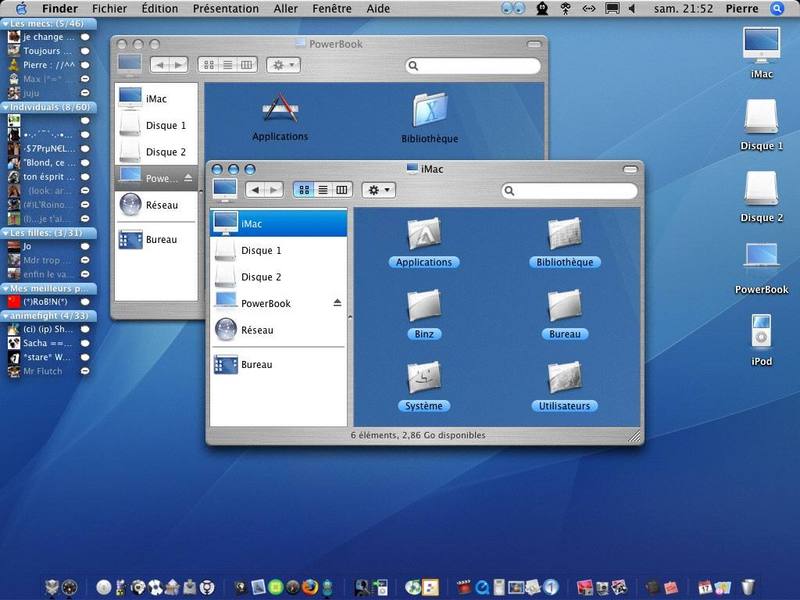Select contact "Sacha" in animefight group
Image resolution: width=800 pixels, height=600 pixels.
(48, 343)
